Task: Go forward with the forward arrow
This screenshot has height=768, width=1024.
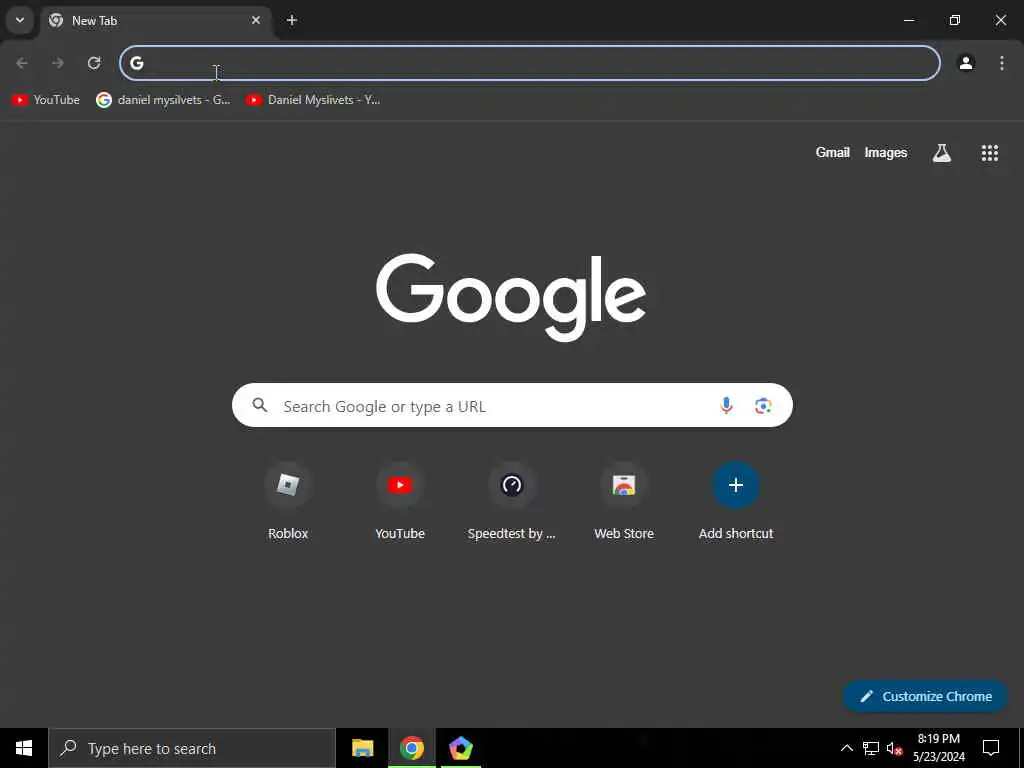Action: tap(58, 63)
